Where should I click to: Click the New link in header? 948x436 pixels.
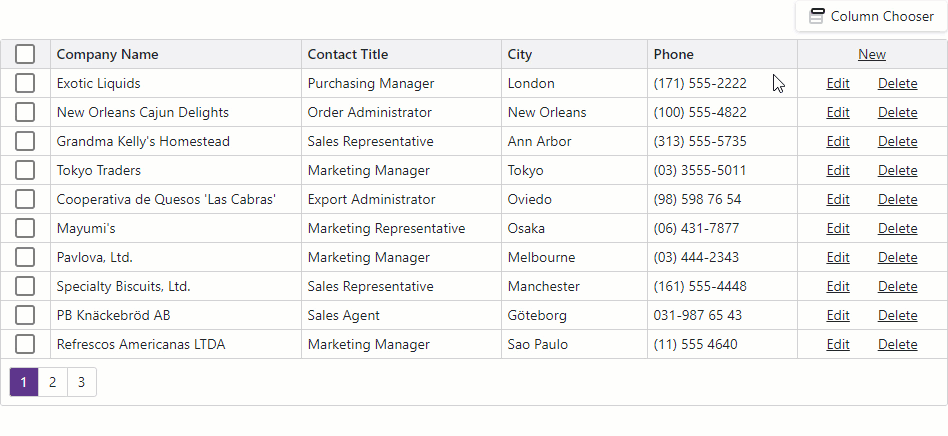click(871, 54)
